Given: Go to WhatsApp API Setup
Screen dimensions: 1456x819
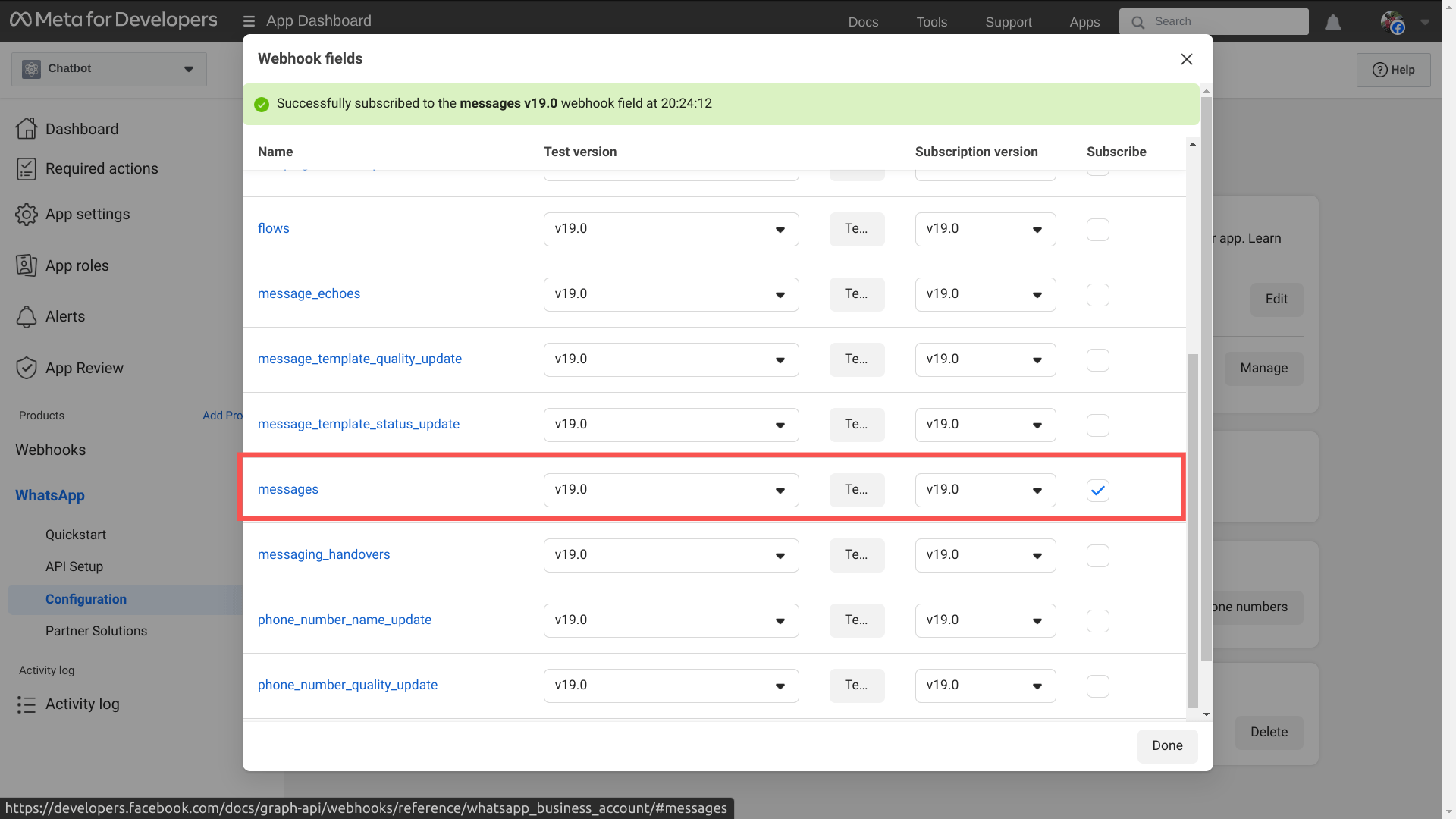Looking at the screenshot, I should [74, 567].
